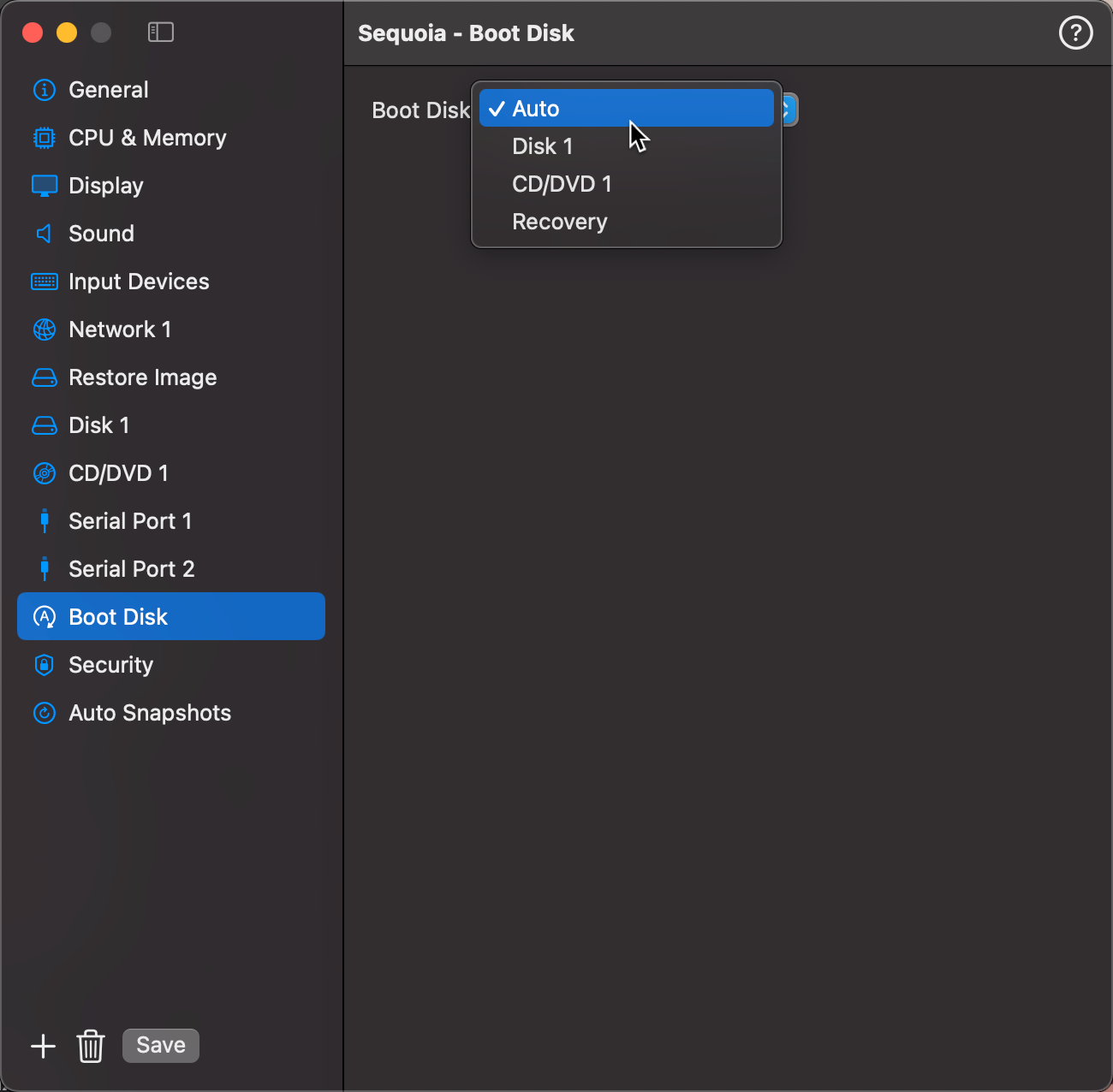The height and width of the screenshot is (1092, 1113).
Task: Open CPU & Memory chip icon
Action: coord(44,138)
